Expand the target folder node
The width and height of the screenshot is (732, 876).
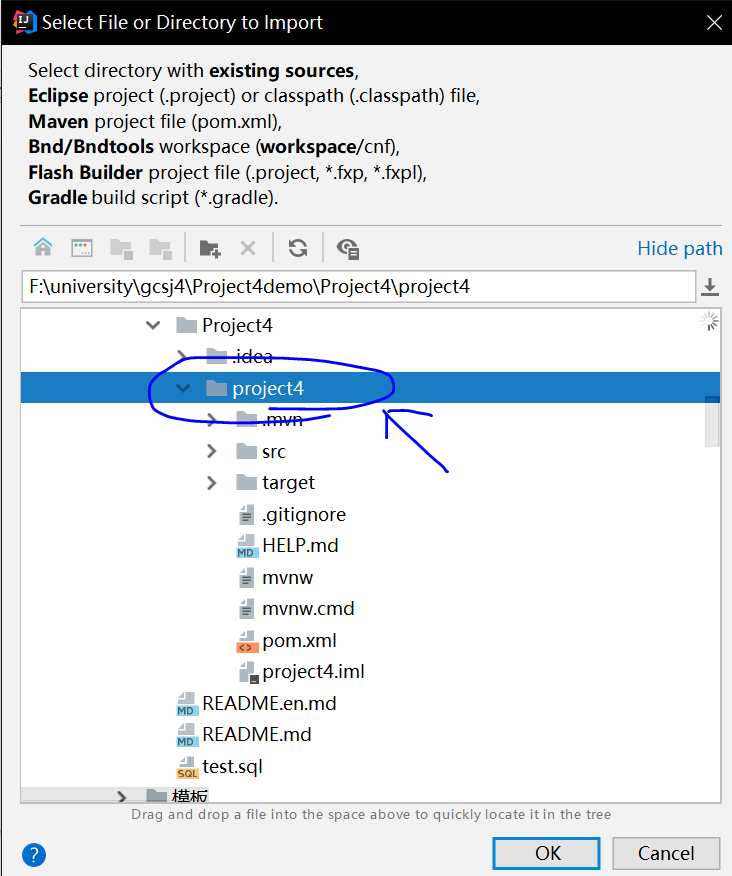click(211, 483)
